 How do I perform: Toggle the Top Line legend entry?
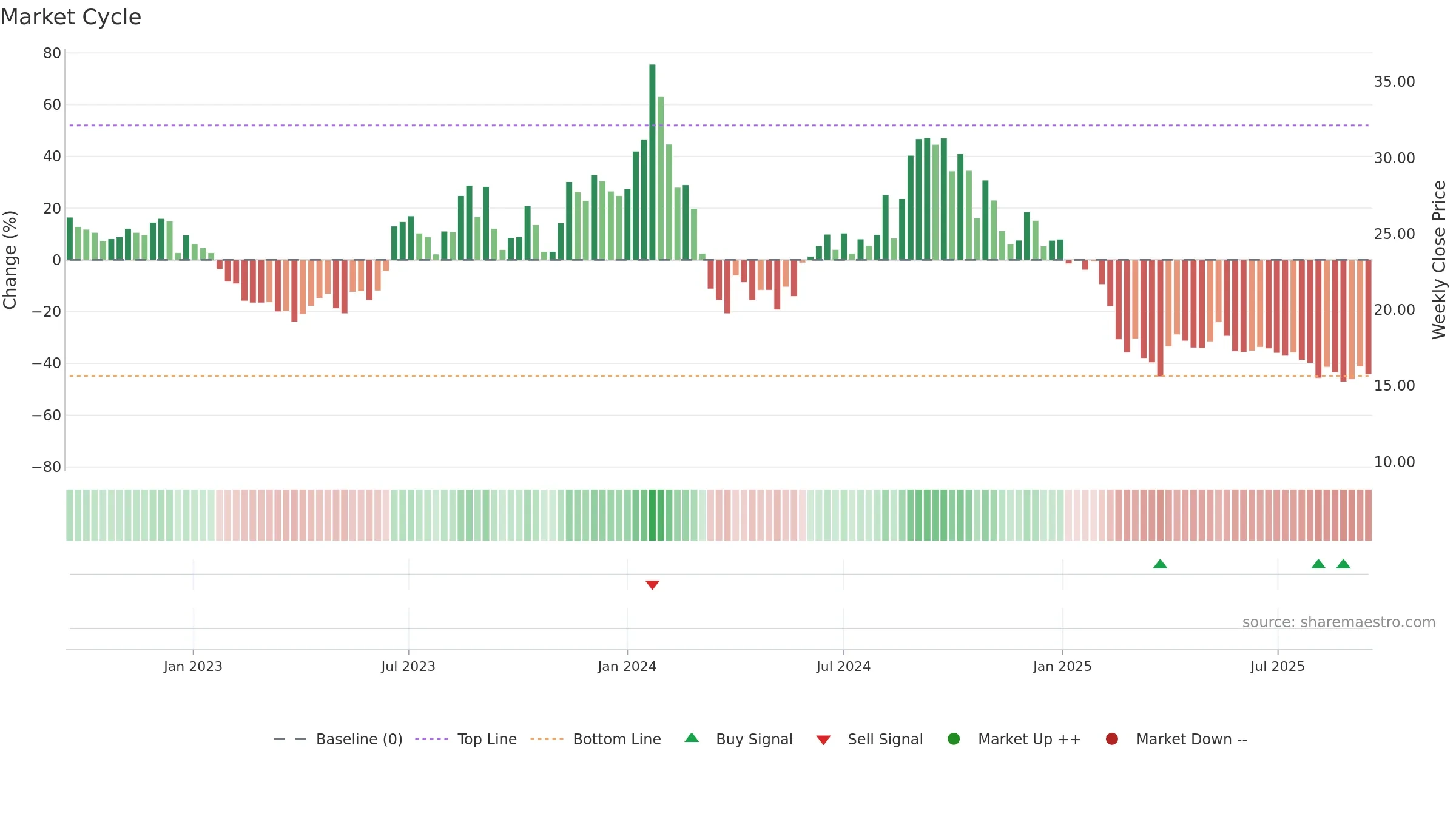point(466,739)
